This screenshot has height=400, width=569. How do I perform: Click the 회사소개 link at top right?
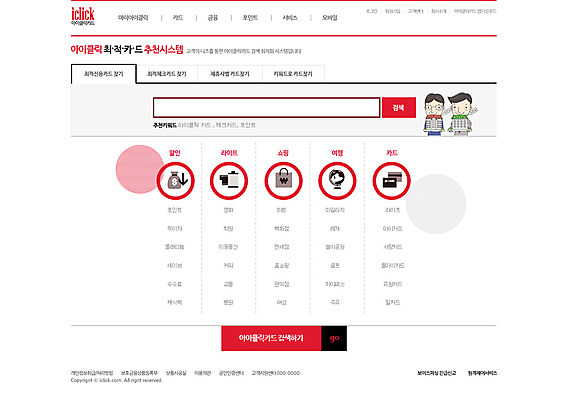click(x=438, y=11)
